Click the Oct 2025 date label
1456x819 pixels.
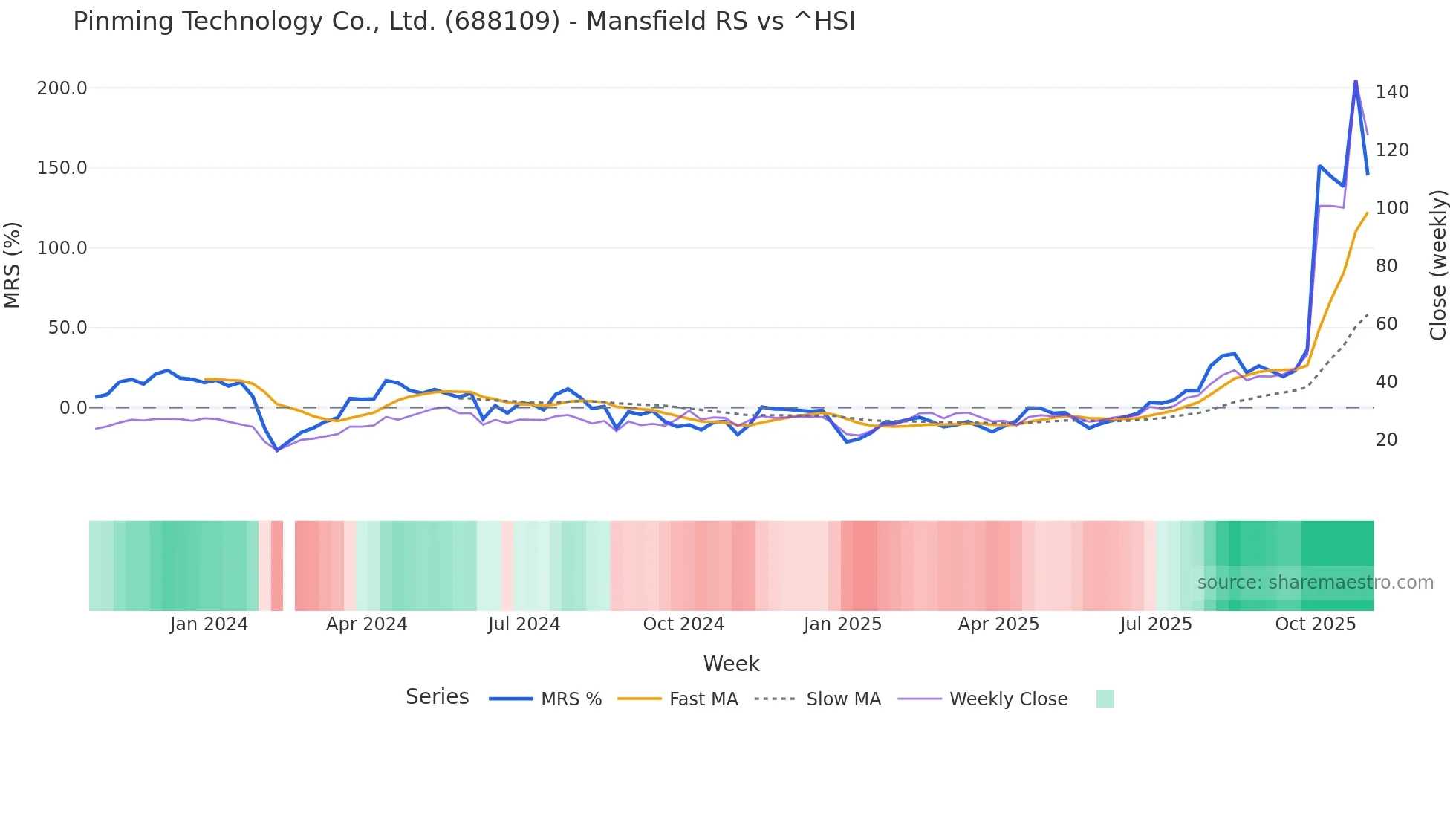(1316, 624)
